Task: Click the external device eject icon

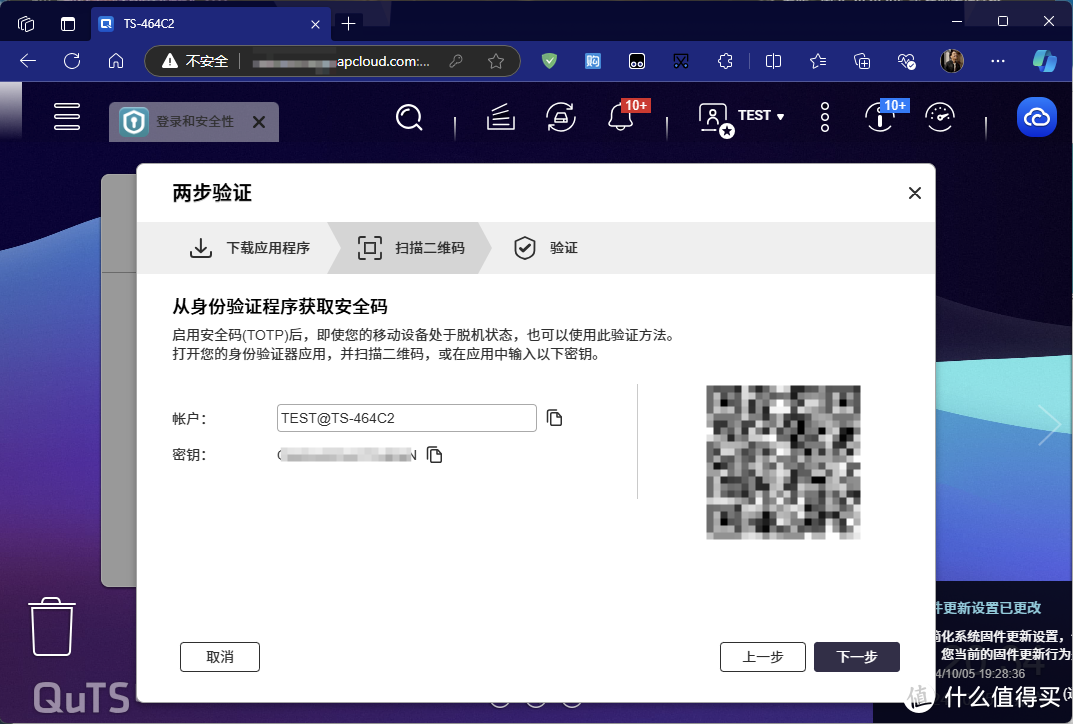Action: [561, 117]
